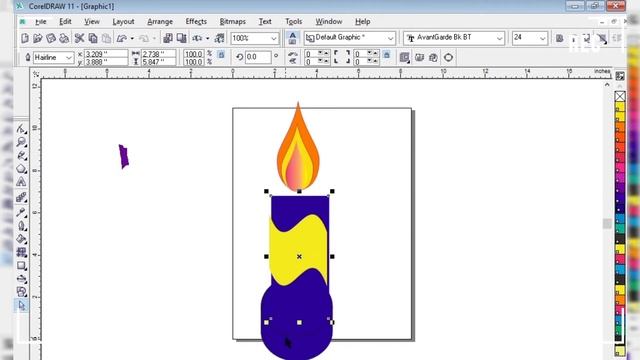This screenshot has width=640, height=360.
Task: Select the Polygon tool
Action: click(22, 169)
